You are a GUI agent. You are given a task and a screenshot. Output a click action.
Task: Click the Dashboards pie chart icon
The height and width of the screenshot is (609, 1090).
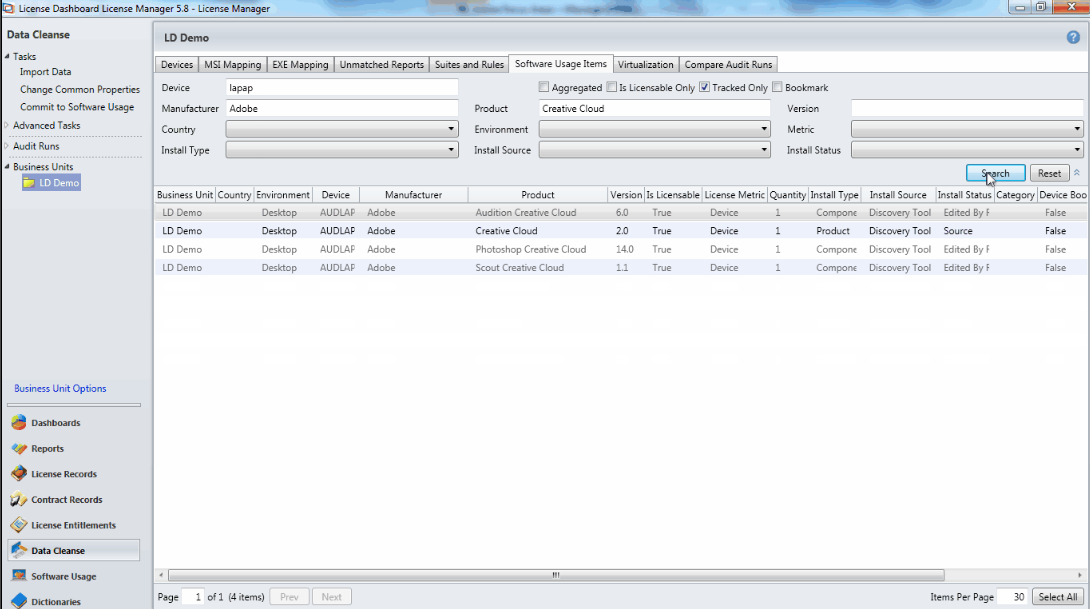tap(18, 423)
